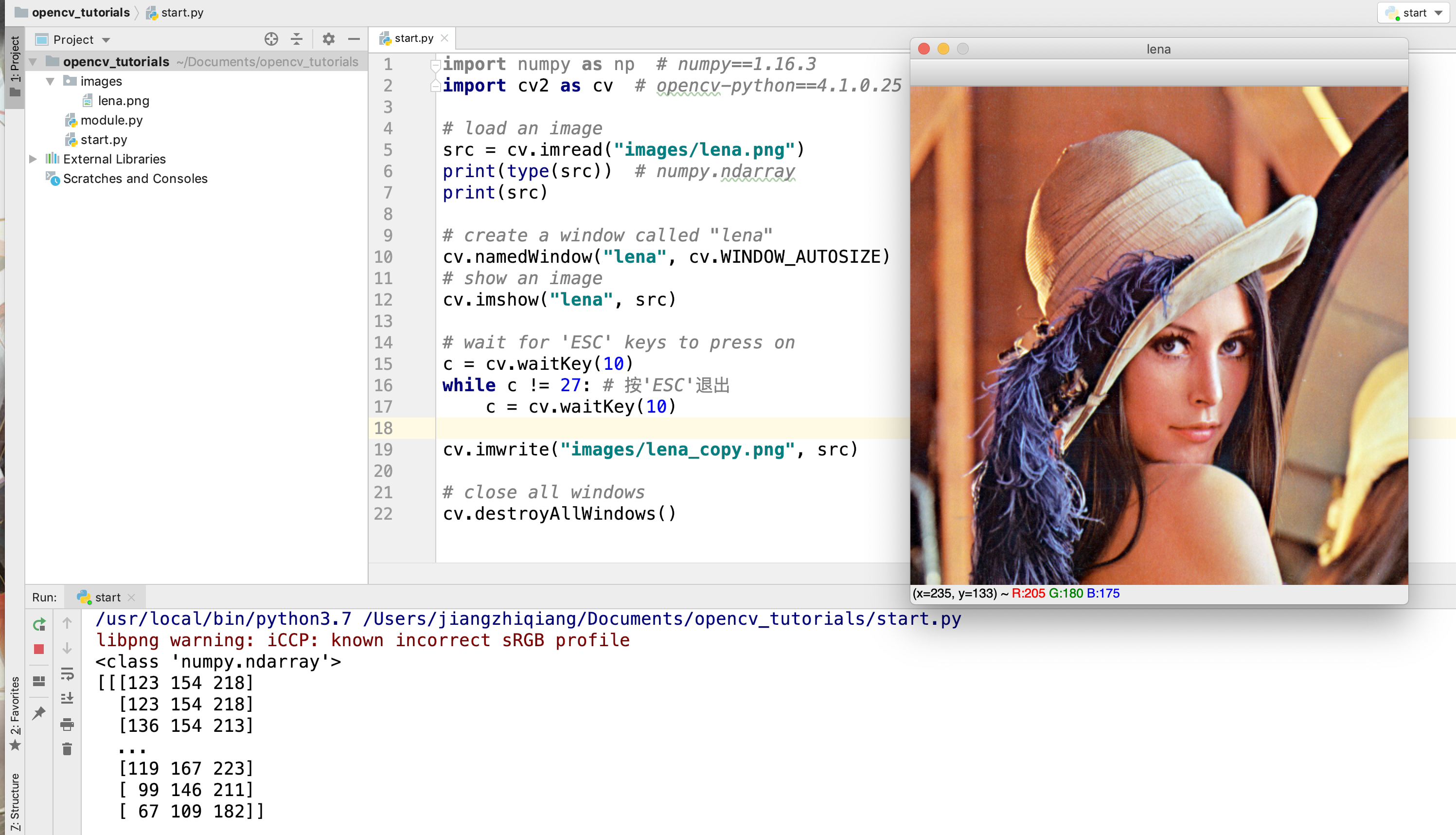Screen dimensions: 1456x835
Task: Expand External Libraries node
Action: coord(33,159)
